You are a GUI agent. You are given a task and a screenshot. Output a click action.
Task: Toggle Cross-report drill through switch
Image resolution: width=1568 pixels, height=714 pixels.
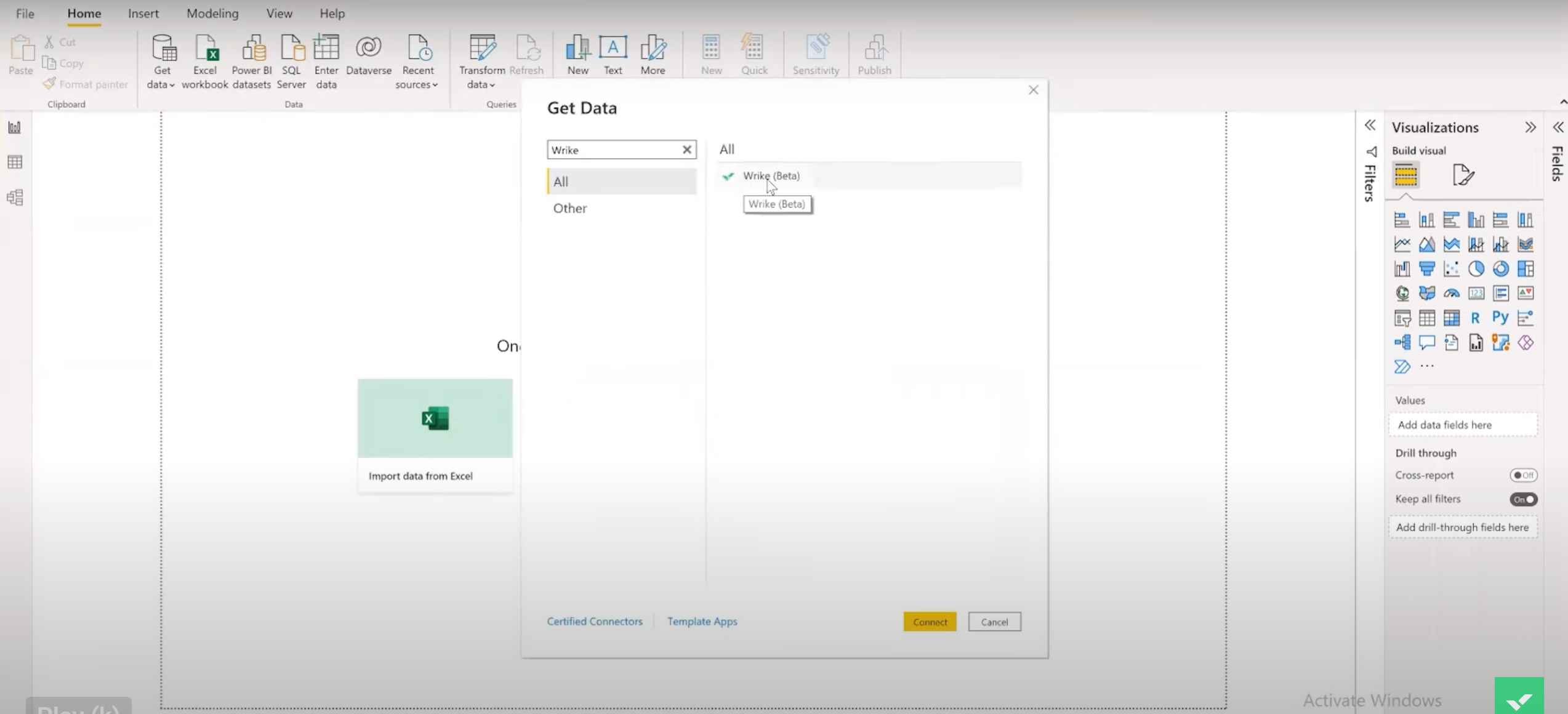pos(1523,475)
